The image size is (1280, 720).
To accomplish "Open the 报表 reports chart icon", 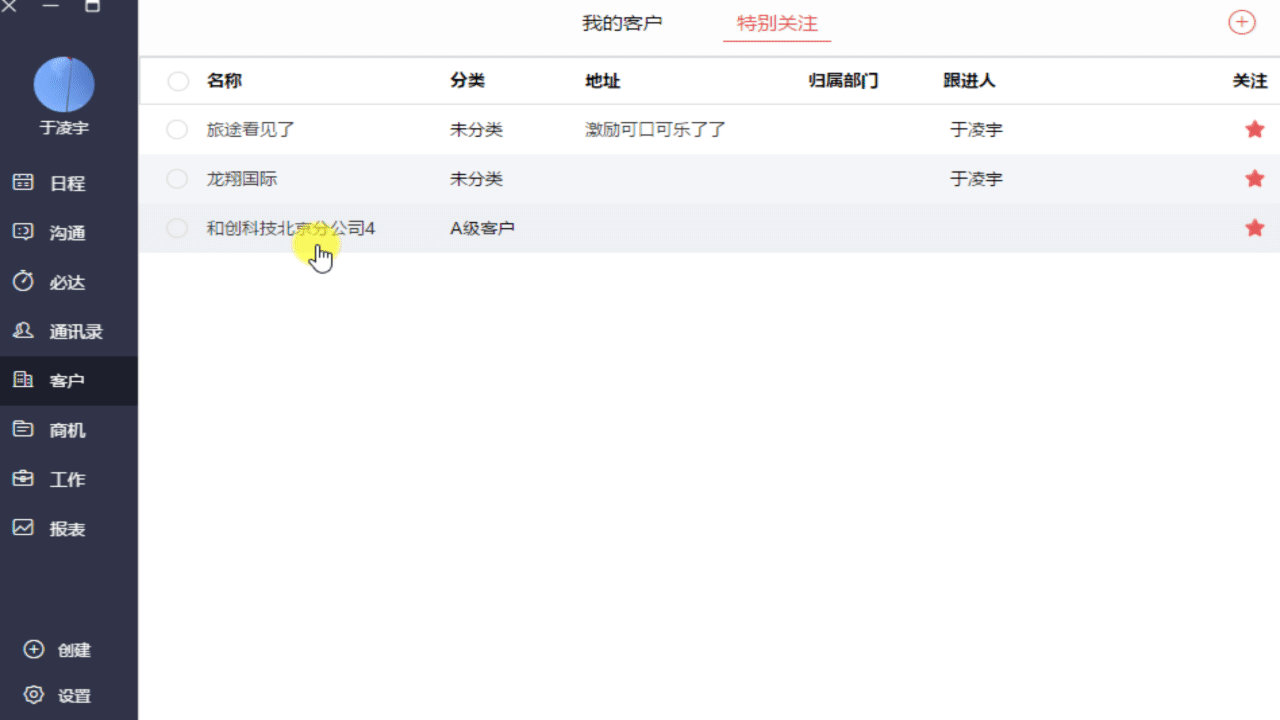I will pos(23,528).
